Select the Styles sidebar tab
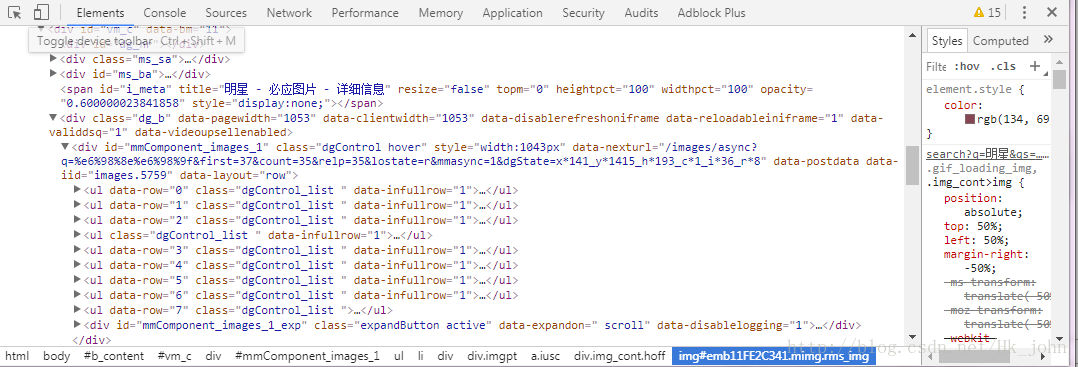The height and width of the screenshot is (367, 1078). pos(947,41)
